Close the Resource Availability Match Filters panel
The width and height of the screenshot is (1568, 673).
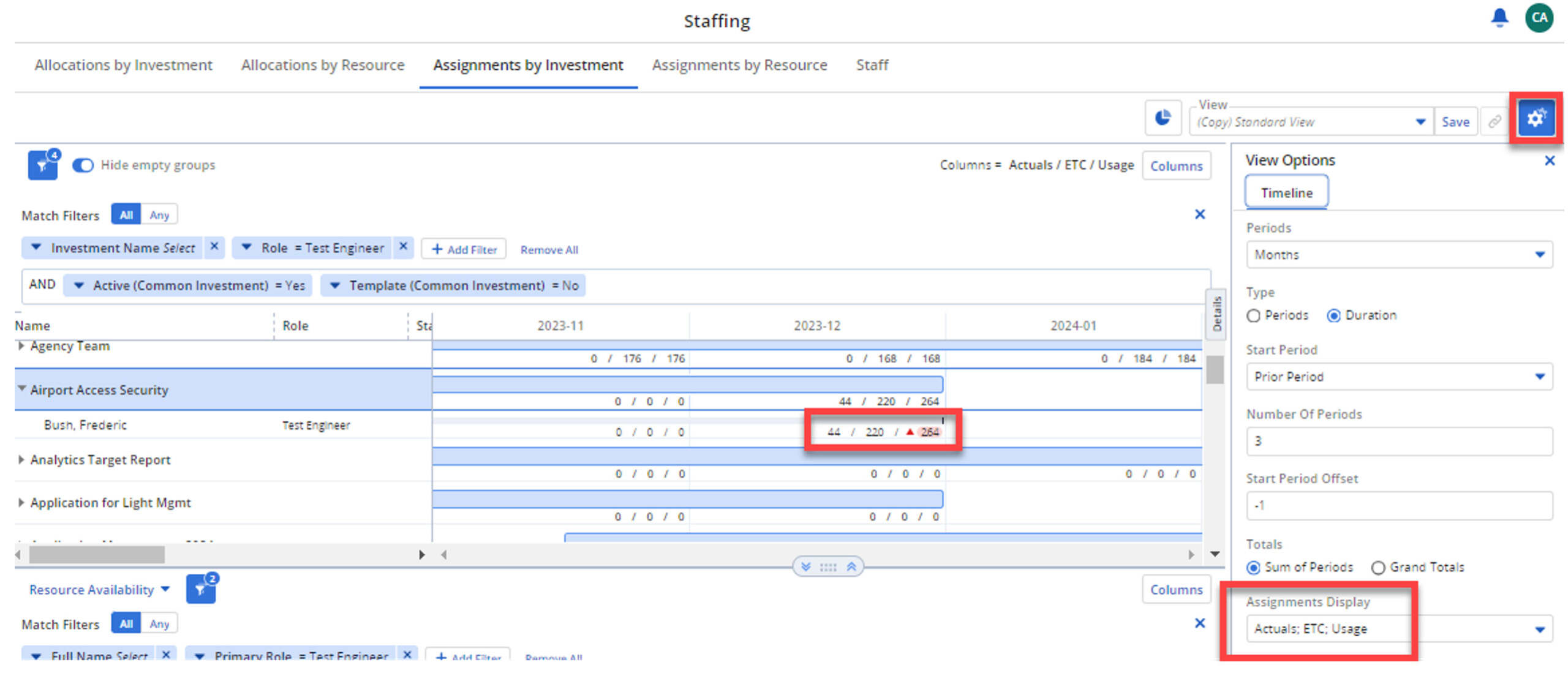(x=1200, y=623)
